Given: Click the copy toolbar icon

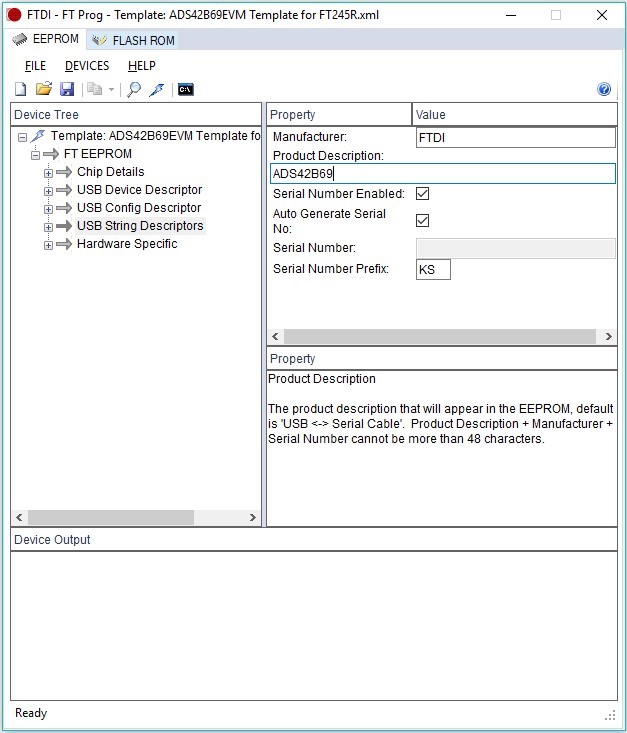Looking at the screenshot, I should click(x=94, y=89).
